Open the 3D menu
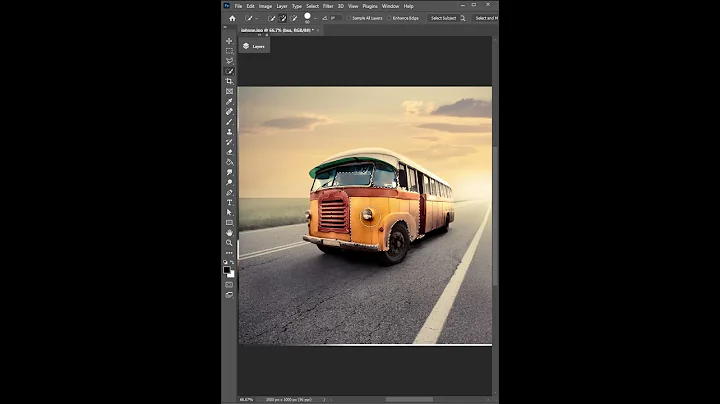 pos(341,6)
